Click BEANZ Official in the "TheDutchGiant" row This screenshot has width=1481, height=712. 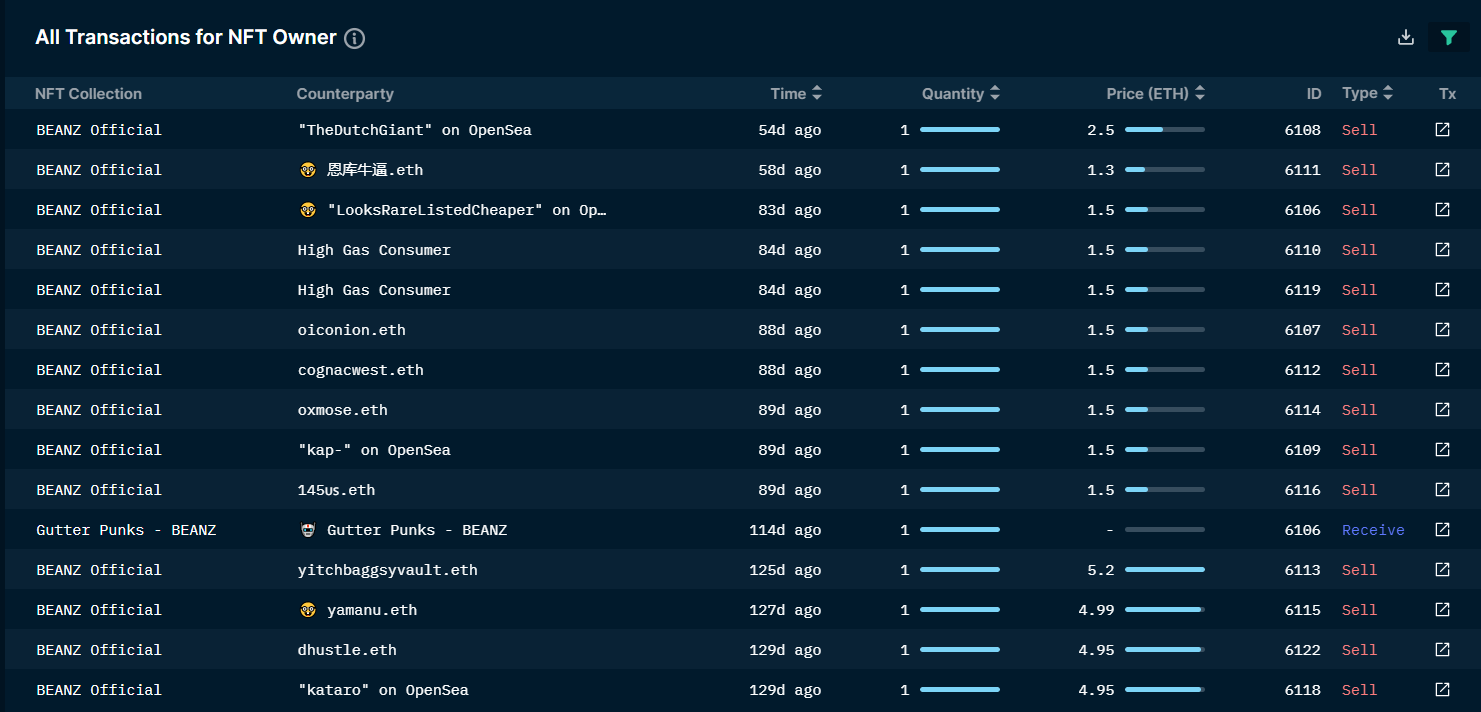click(99, 130)
